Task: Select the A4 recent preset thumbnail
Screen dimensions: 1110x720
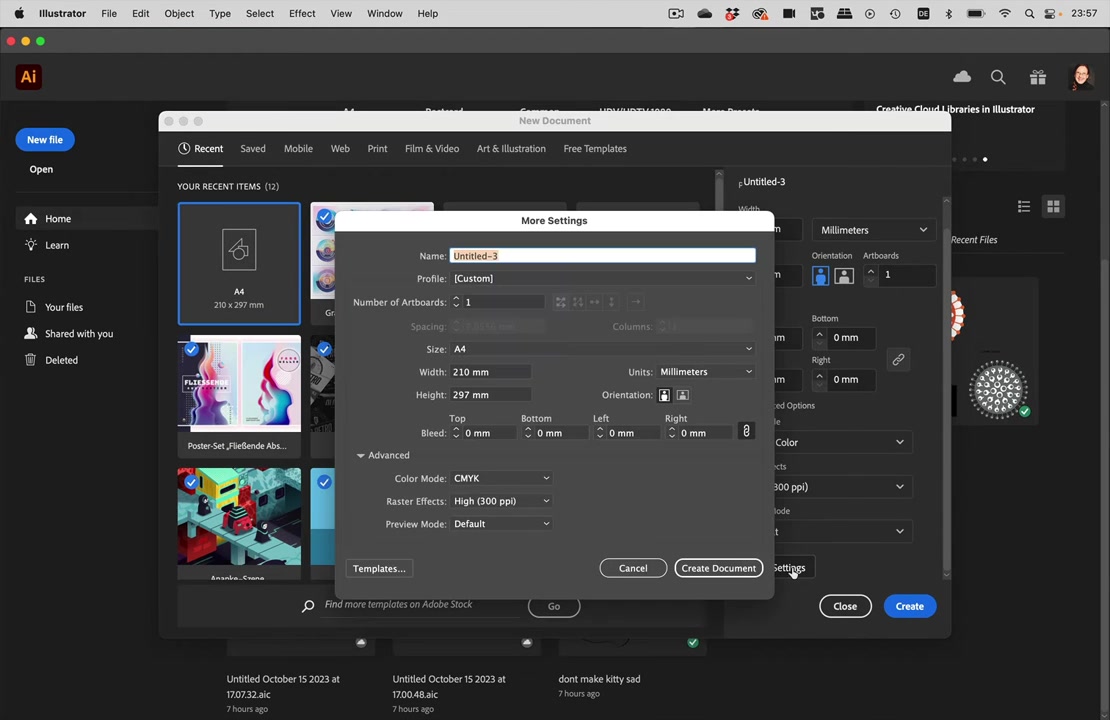Action: coord(239,263)
